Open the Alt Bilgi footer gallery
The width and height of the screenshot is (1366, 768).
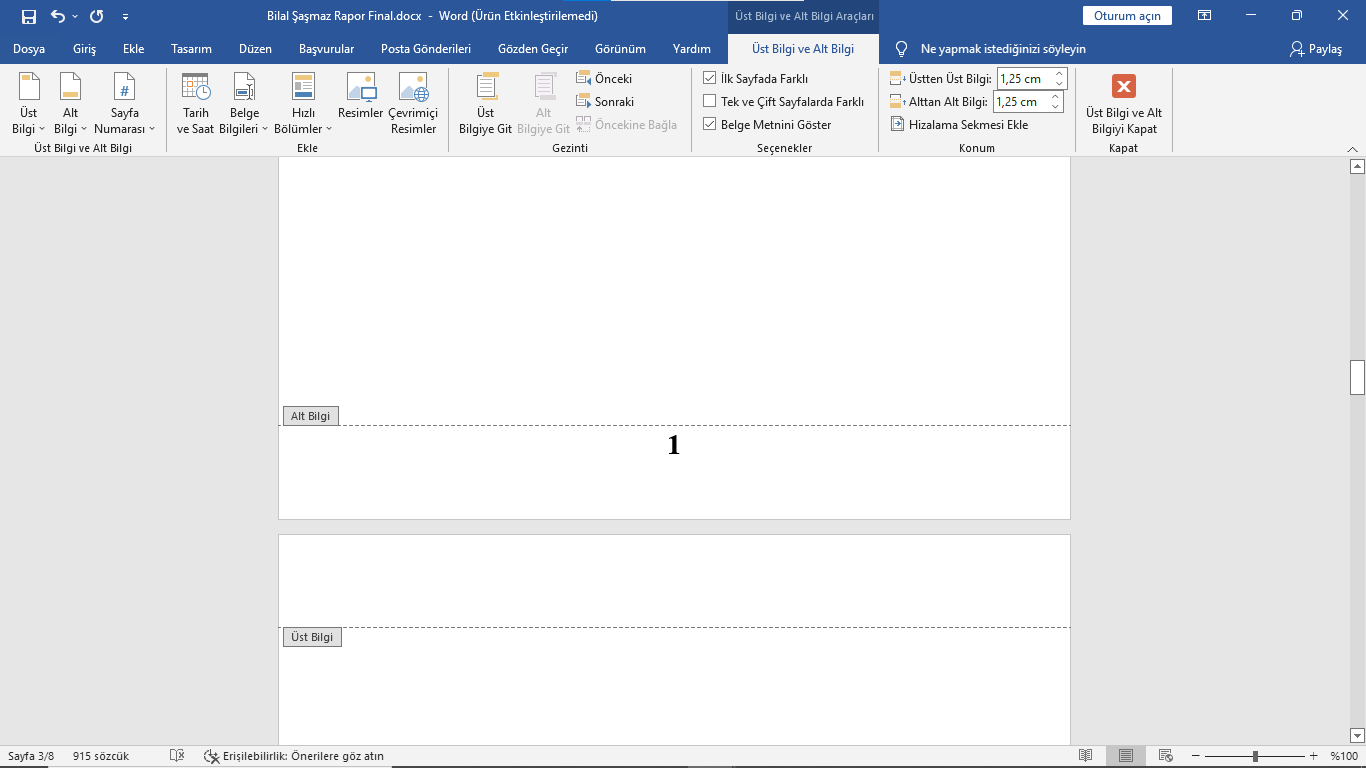click(x=70, y=104)
